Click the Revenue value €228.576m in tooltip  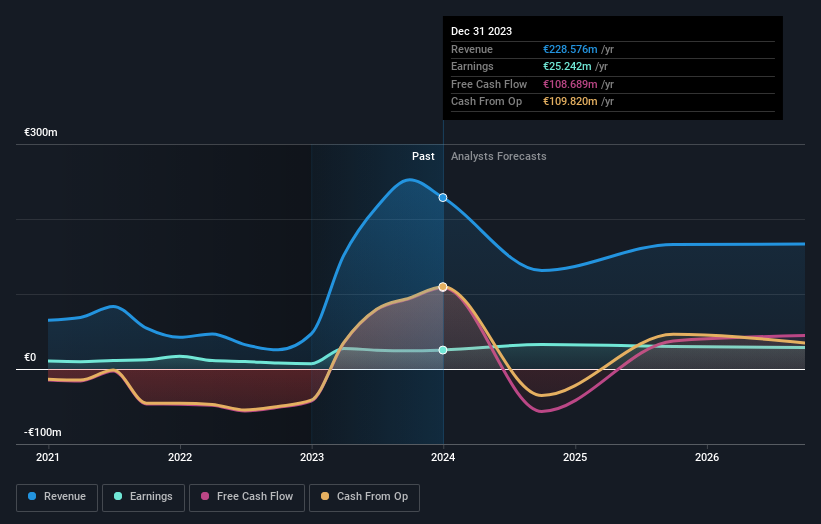click(570, 49)
